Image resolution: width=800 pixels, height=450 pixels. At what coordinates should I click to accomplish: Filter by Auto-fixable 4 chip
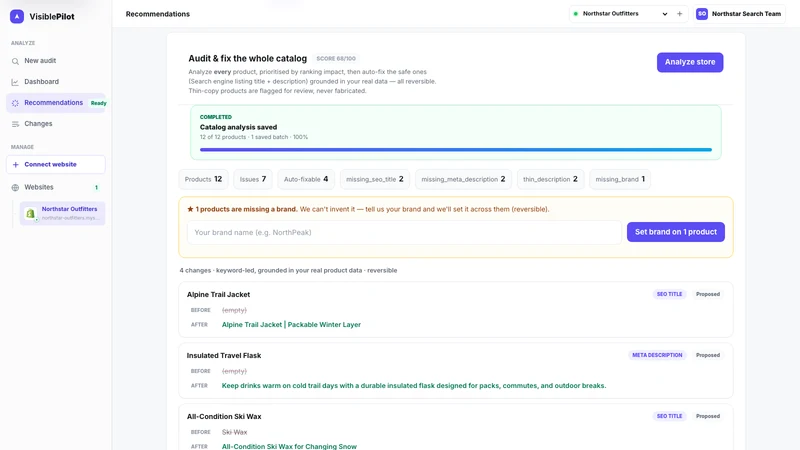point(306,179)
